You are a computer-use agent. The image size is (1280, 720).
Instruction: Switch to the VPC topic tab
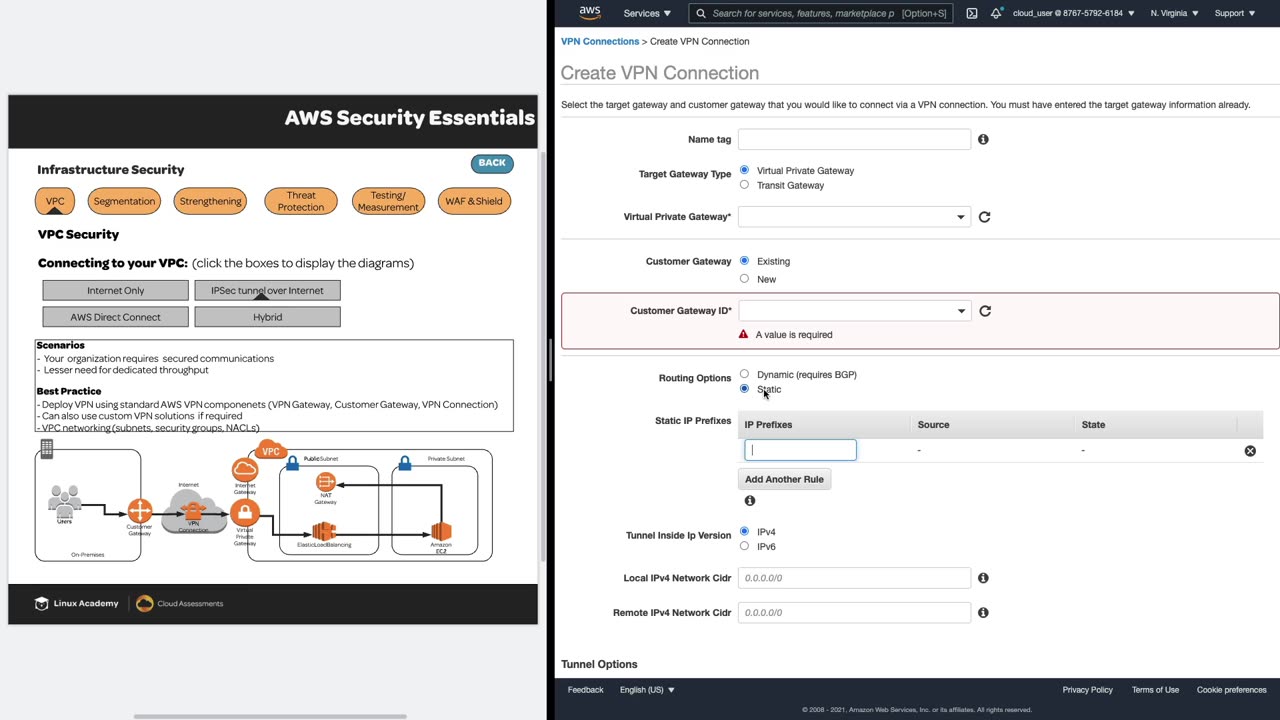pos(55,201)
